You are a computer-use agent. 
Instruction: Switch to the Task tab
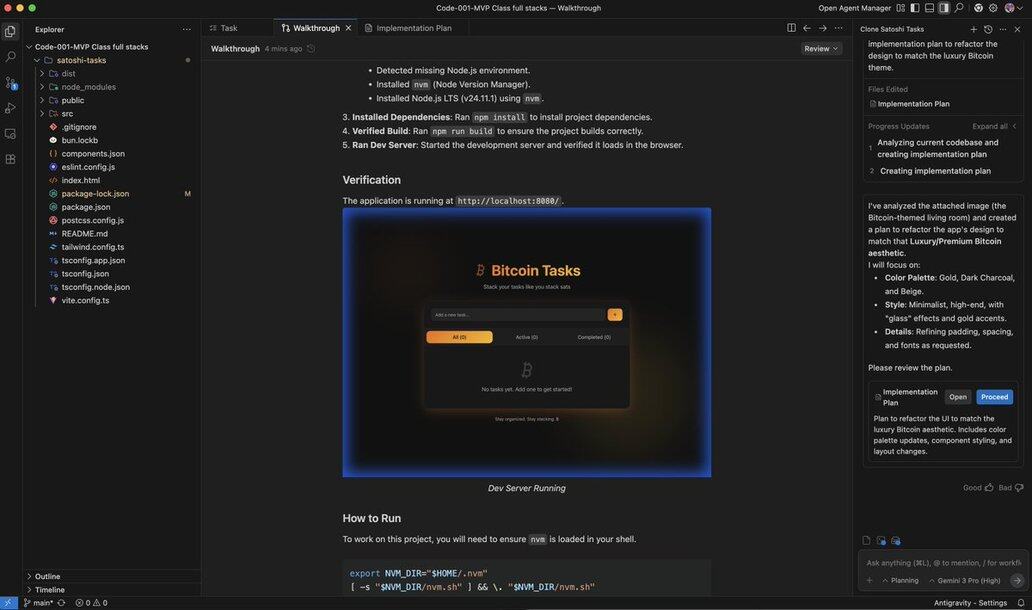click(229, 28)
